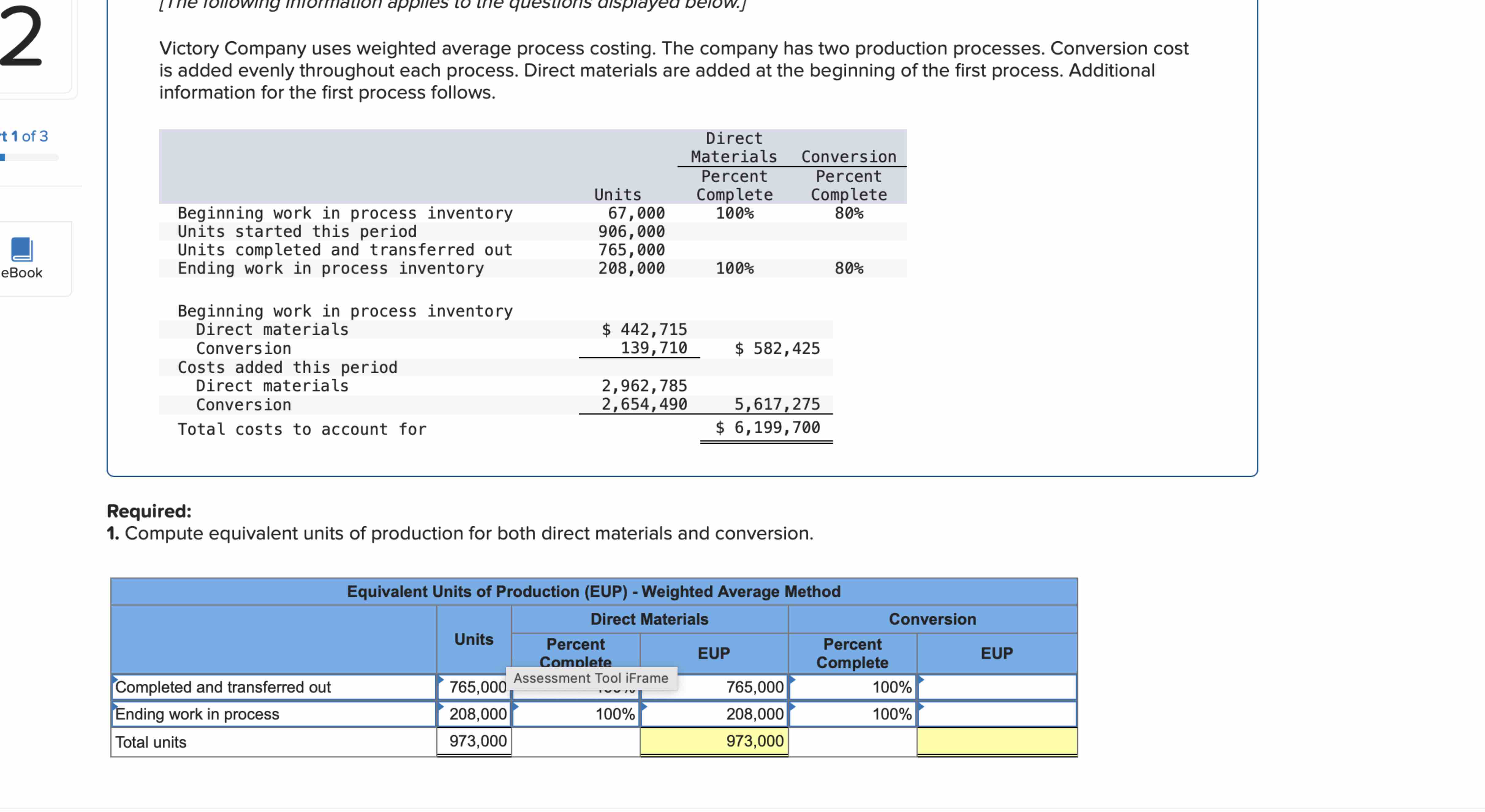Select the 765,000 units cell
1485x812 pixels.
474,687
